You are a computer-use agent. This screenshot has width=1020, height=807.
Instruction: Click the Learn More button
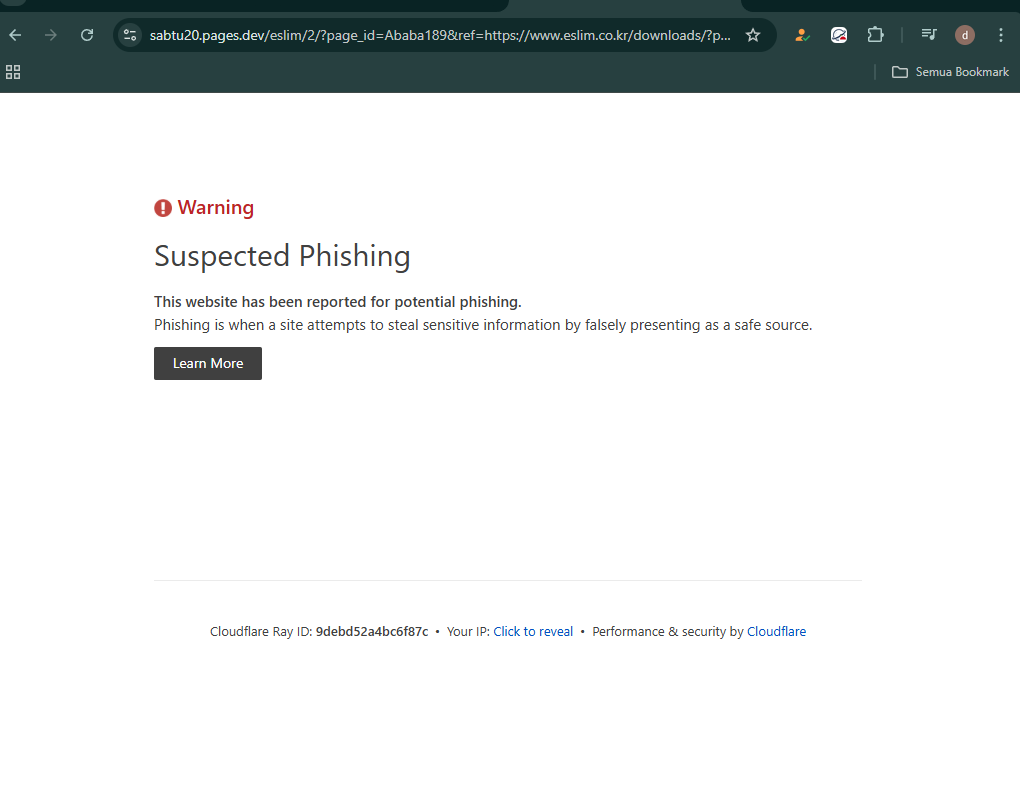click(x=208, y=364)
